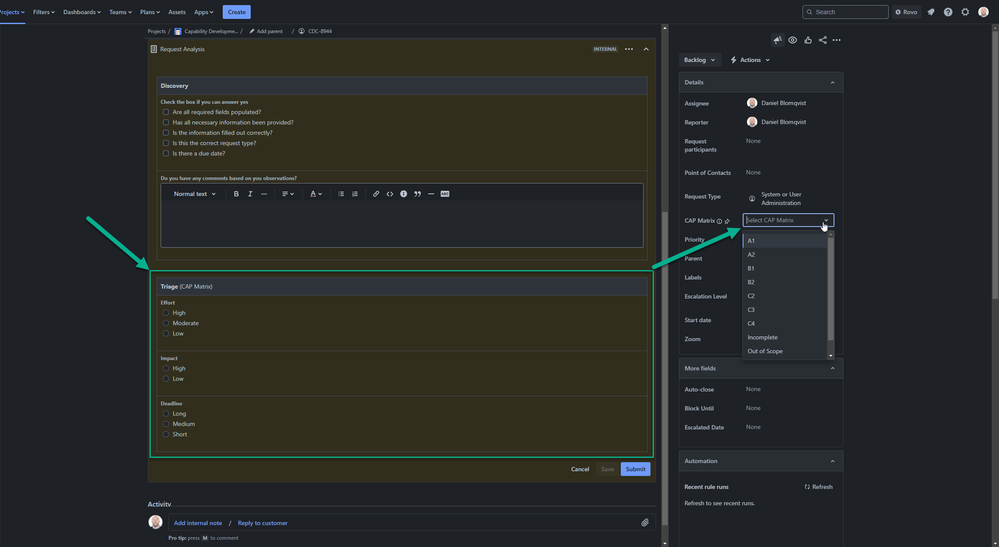Screen dimensions: 999x547
Task: Click the pin icon next to CAP Matrix
Action: click(x=727, y=221)
